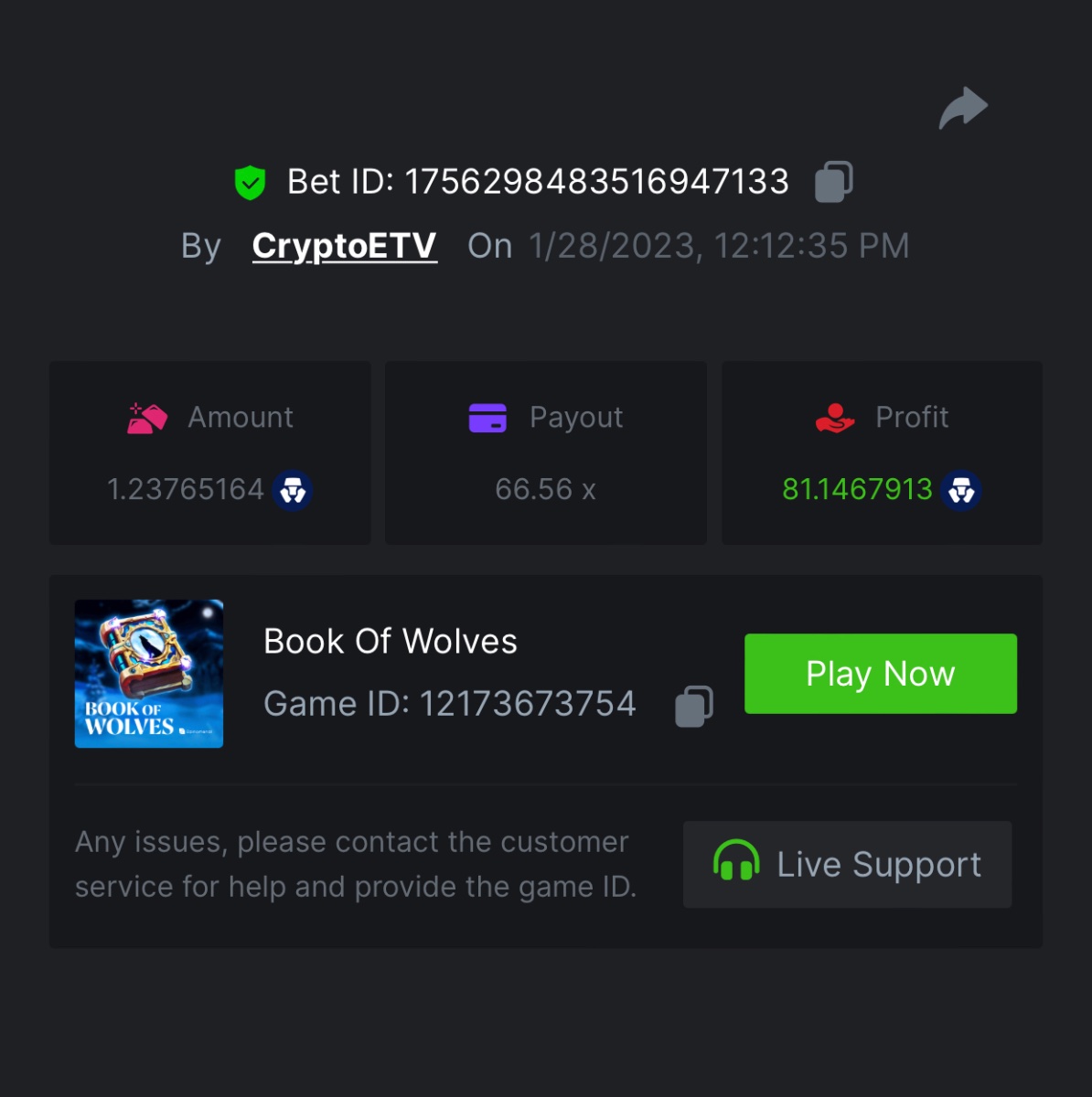This screenshot has height=1097, width=1092.
Task: Click the purple Payout card icon
Action: click(487, 418)
